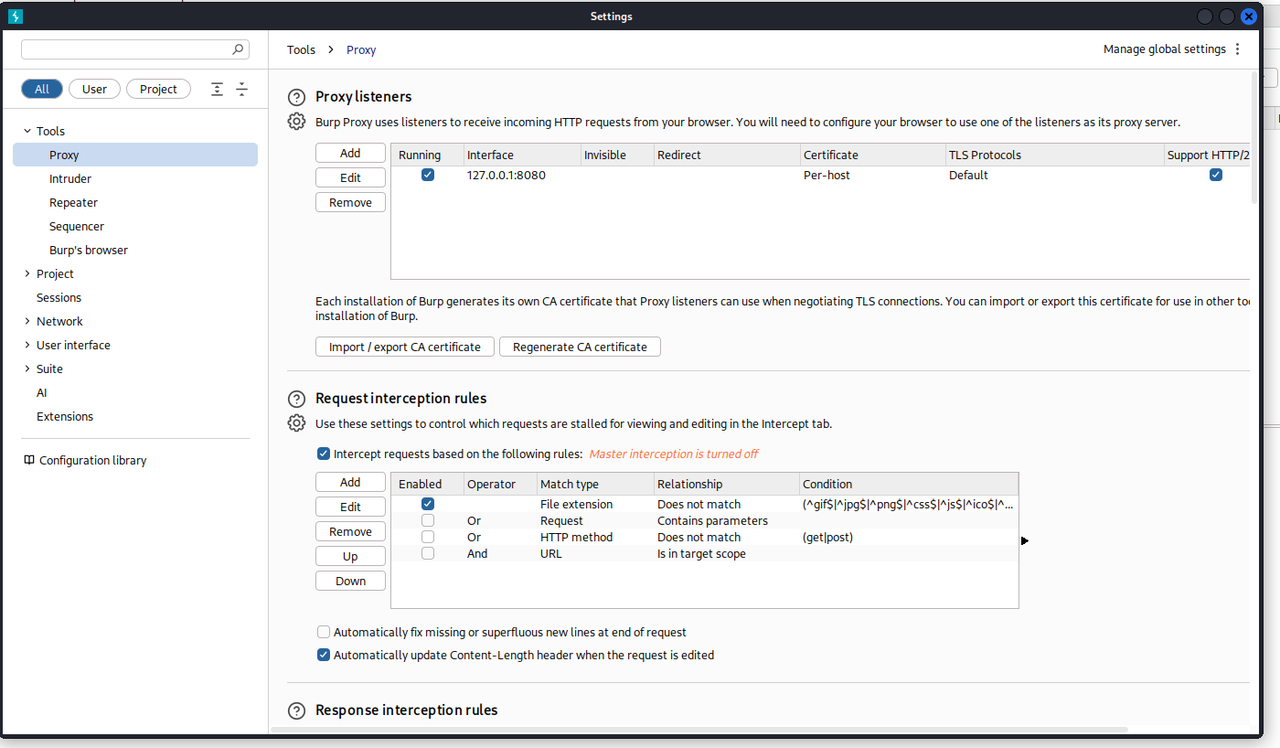The image size is (1280, 748).
Task: Click Master interception is turned off text
Action: point(673,454)
